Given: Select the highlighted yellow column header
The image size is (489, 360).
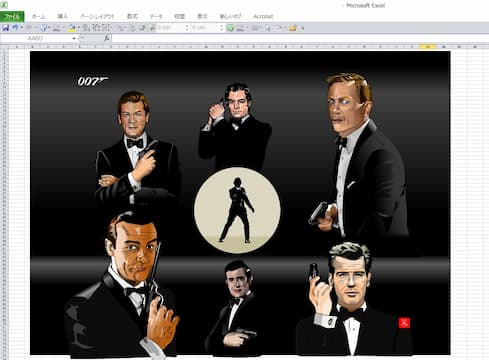Looking at the screenshot, I should [428, 47].
